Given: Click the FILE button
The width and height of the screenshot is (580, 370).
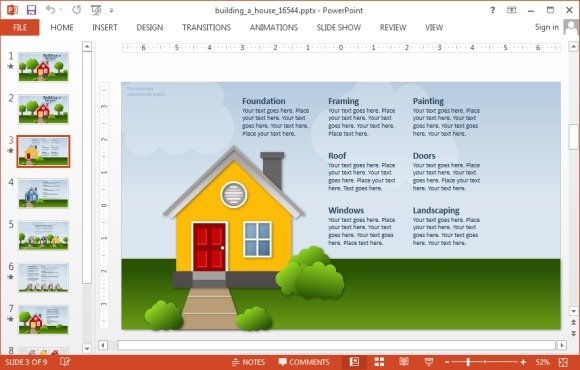Looking at the screenshot, I should pyautogui.click(x=20, y=27).
